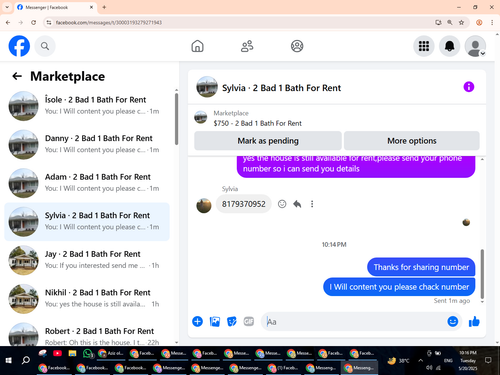Open the notifications bell
Viewport: 500px width, 375px height.
click(450, 46)
